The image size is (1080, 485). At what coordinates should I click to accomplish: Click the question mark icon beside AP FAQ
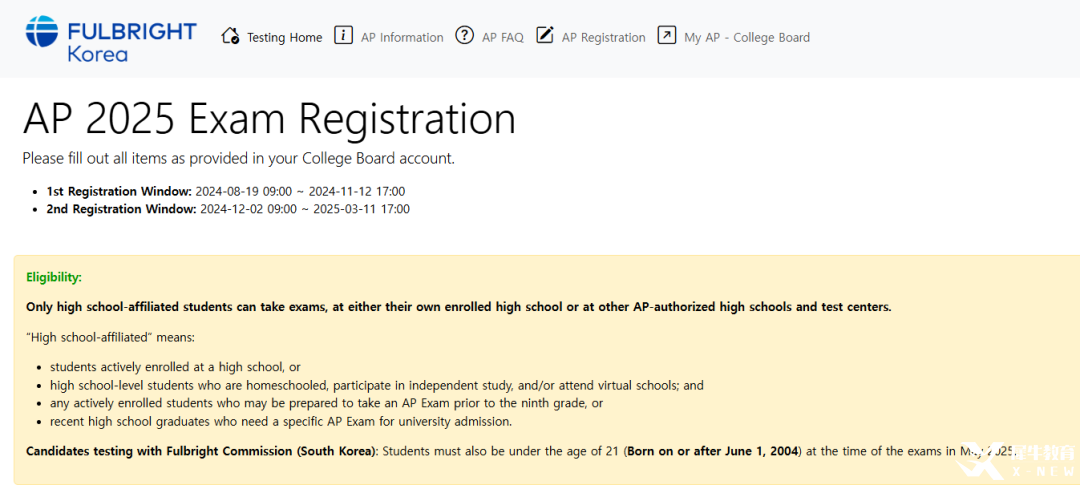(465, 36)
